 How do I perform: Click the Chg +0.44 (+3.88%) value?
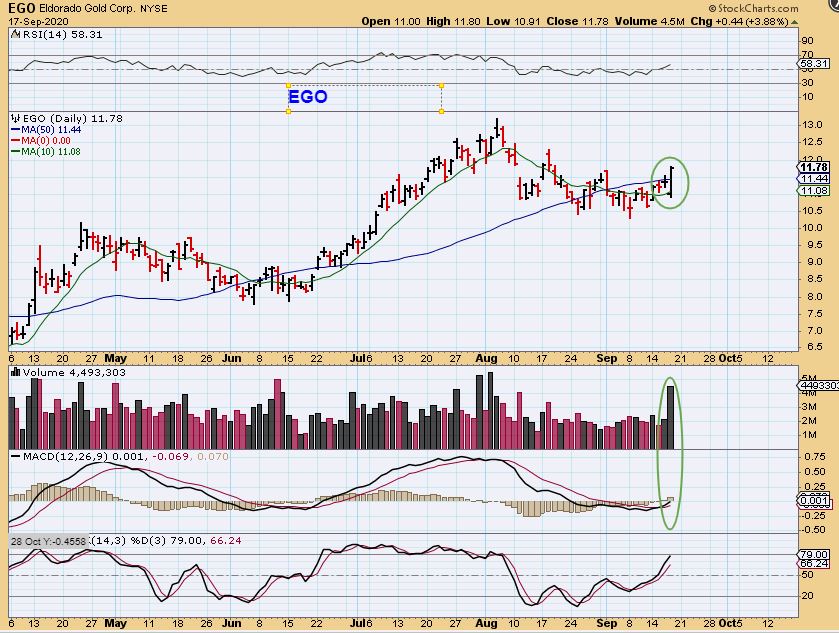(739, 21)
